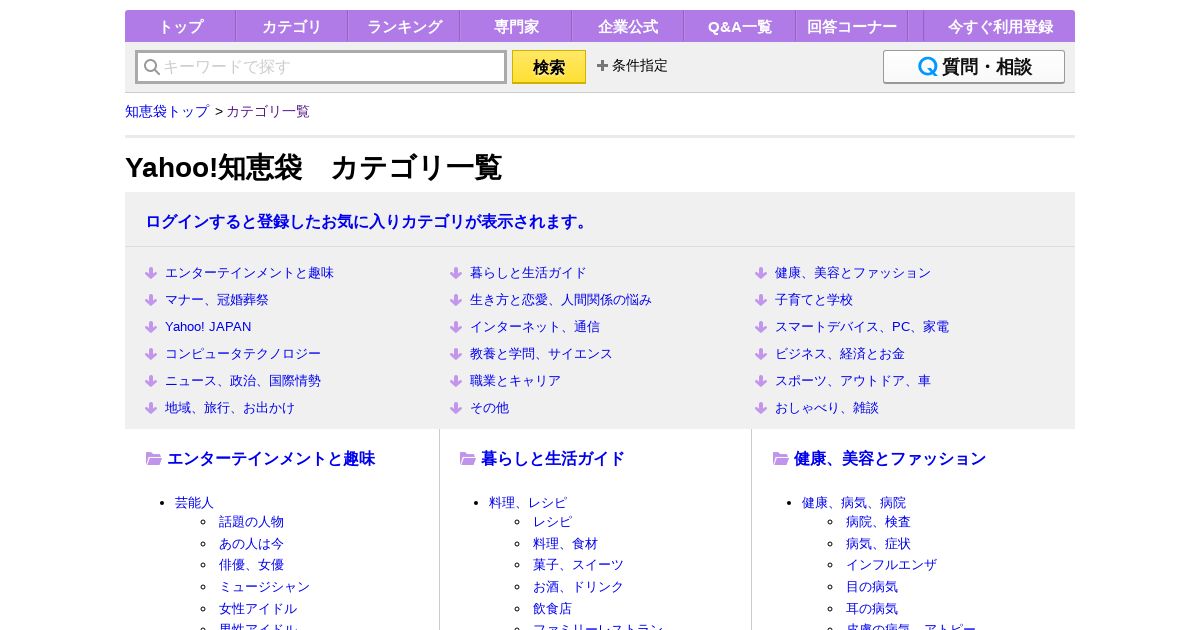
Task: Click arrow icon next to 健康、美容とファッション anchor
Action: coord(761,273)
